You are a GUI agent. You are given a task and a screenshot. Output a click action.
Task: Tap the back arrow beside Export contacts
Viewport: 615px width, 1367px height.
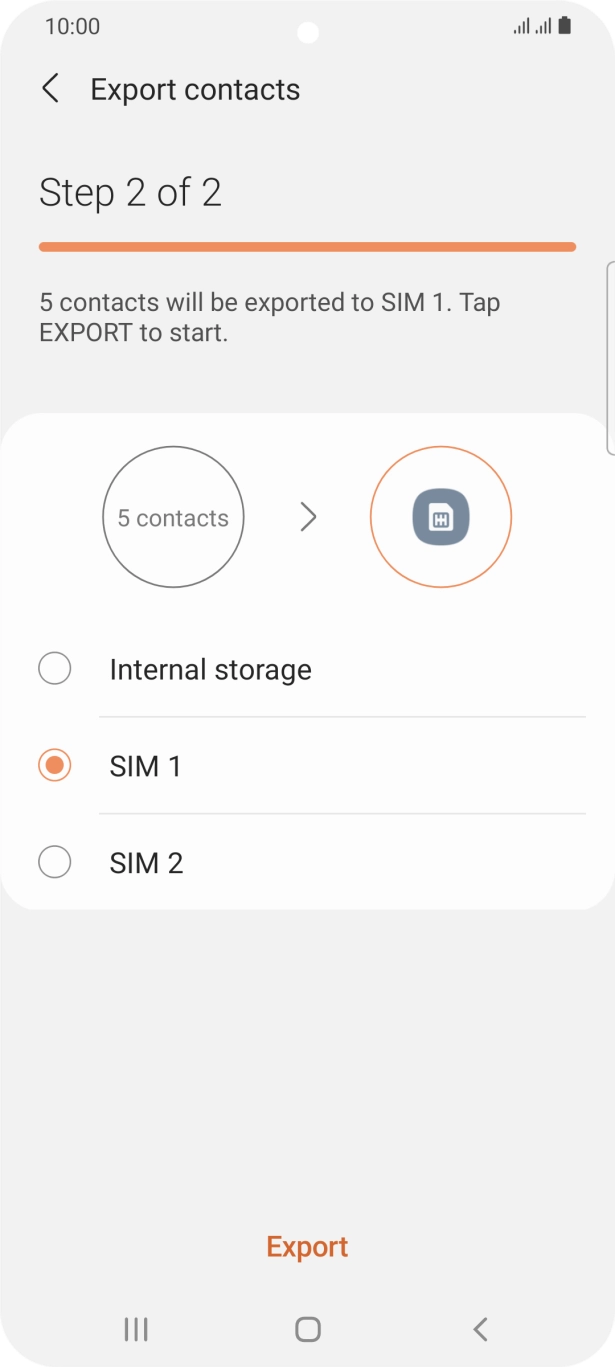pos(50,89)
